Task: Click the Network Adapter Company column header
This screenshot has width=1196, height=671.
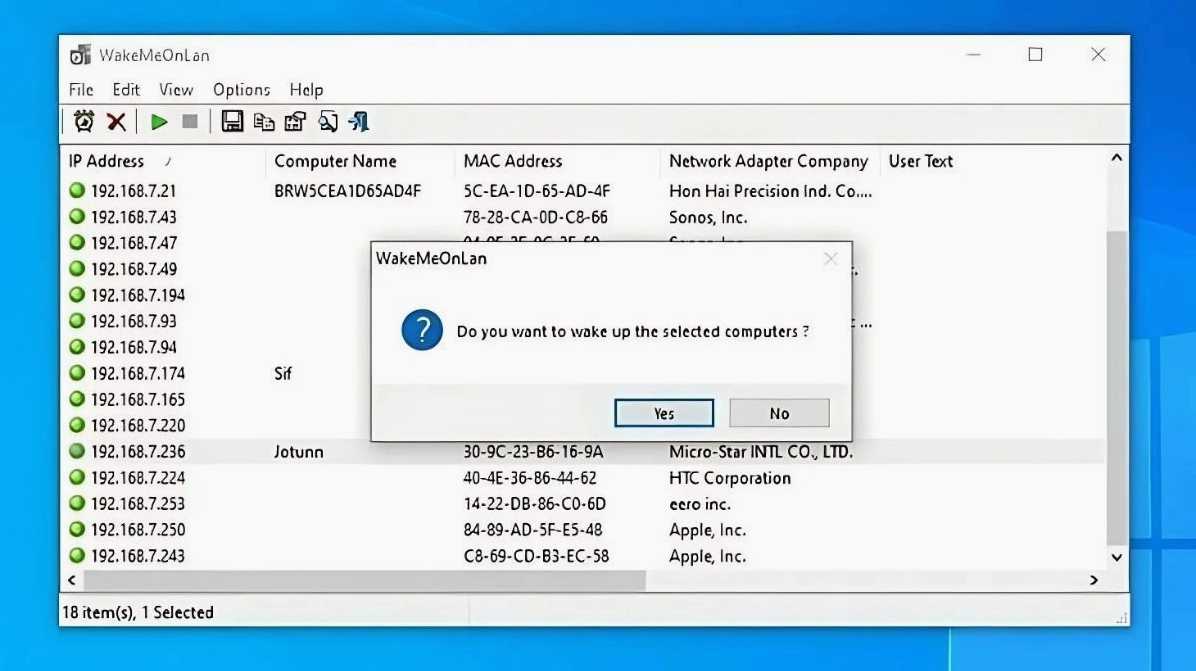Action: pos(767,161)
